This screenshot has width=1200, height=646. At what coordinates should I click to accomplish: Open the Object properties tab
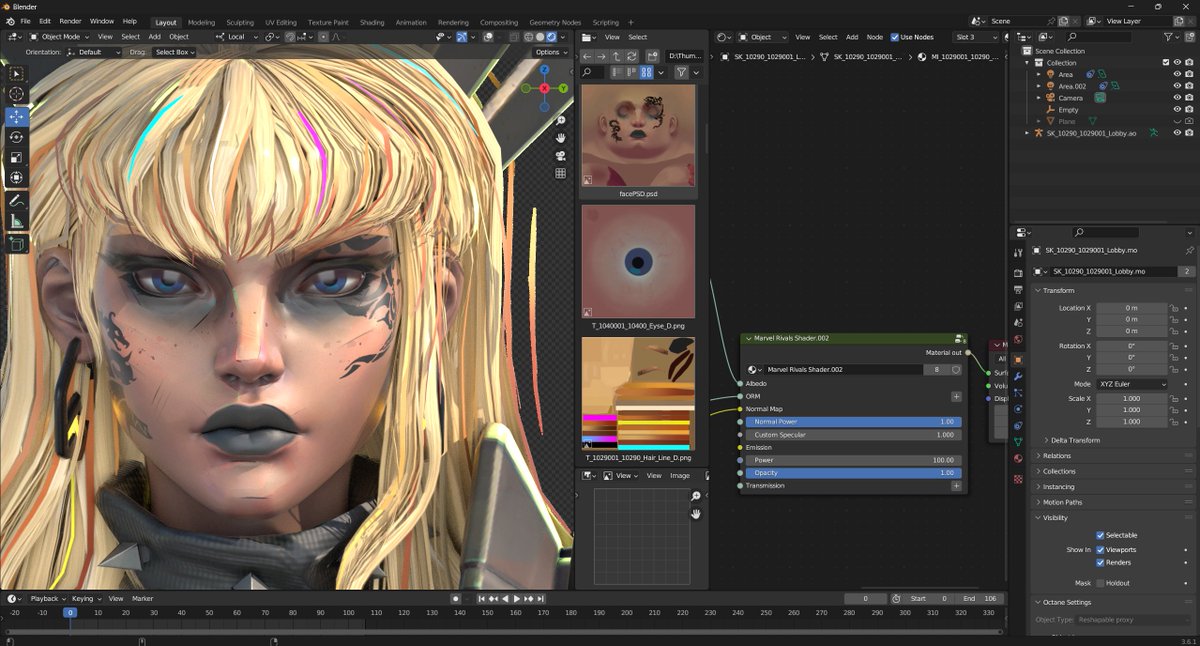pyautogui.click(x=1018, y=359)
